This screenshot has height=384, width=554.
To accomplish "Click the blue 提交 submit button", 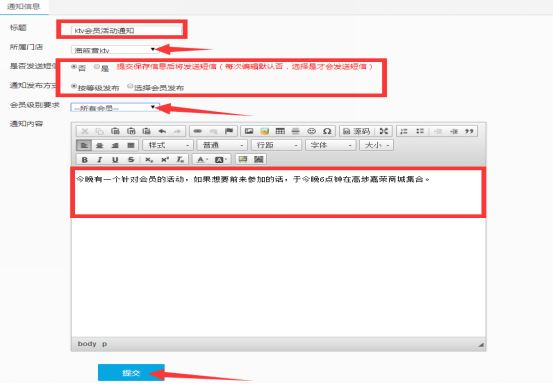I will (x=131, y=373).
